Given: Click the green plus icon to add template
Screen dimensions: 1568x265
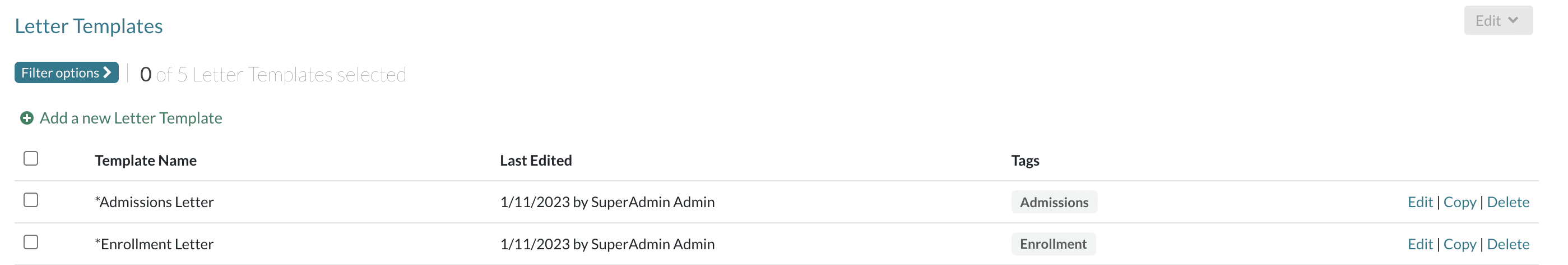Looking at the screenshot, I should (x=27, y=118).
